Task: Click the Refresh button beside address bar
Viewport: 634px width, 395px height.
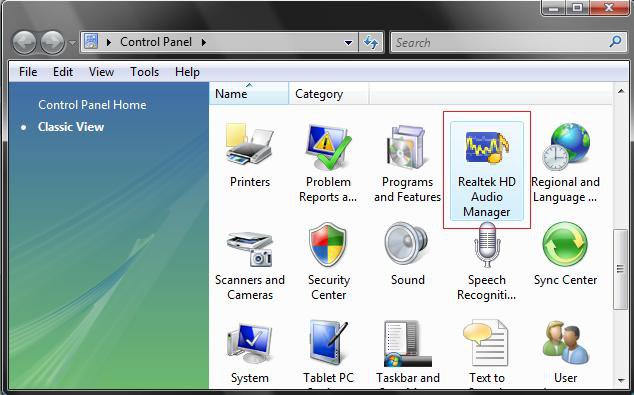Action: (371, 42)
